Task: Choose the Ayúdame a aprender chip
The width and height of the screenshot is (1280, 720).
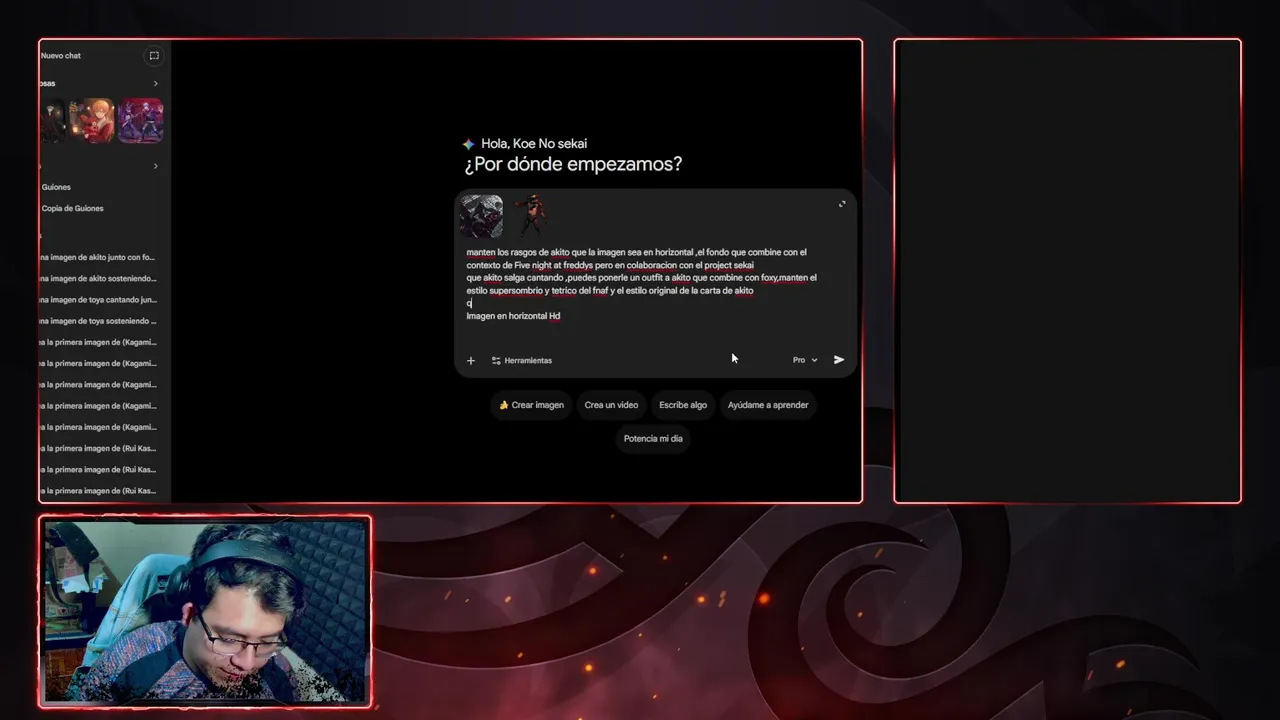Action: (x=768, y=405)
